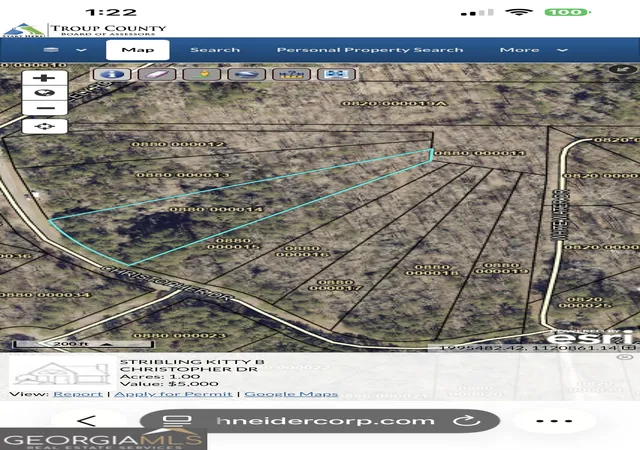Screen dimensions: 640x450
Task: Expand the layers dropdown chevron
Action: point(81,50)
